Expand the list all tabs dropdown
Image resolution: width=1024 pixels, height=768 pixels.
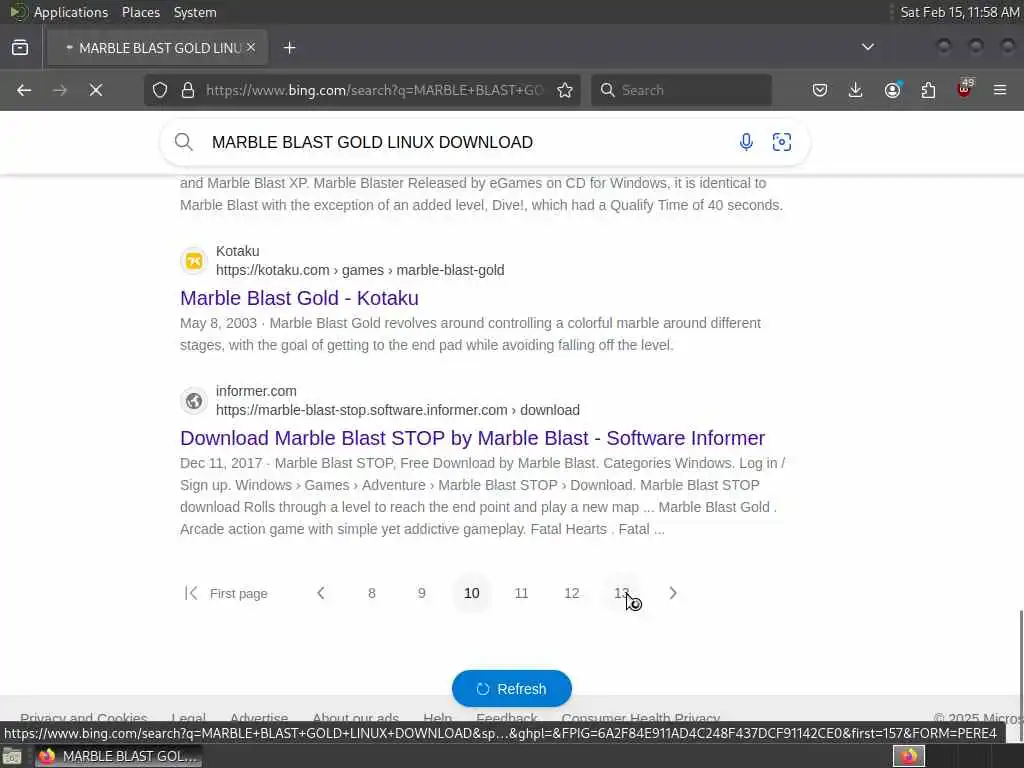(868, 47)
